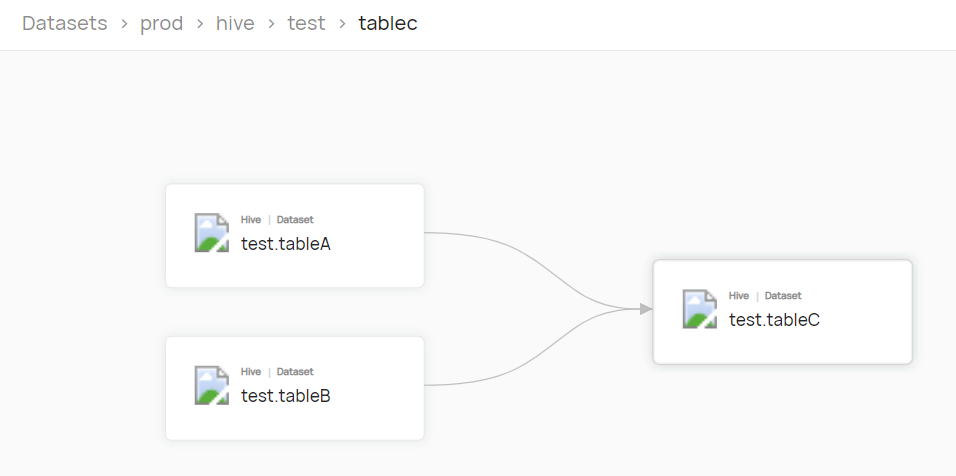Click the test.tableB name text
Image resolution: width=956 pixels, height=476 pixels.
[x=286, y=396]
